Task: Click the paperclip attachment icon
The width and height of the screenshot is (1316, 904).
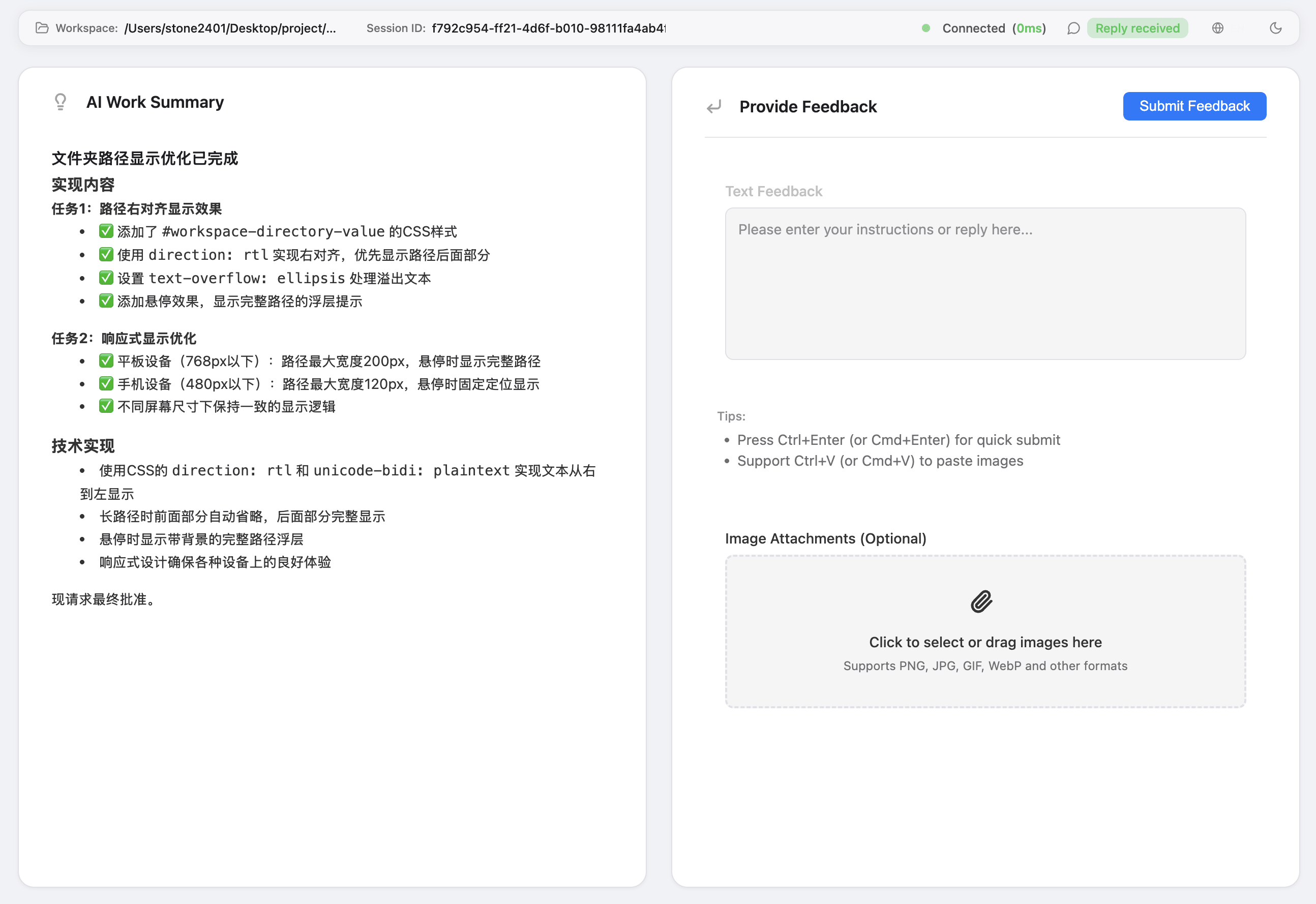Action: [981, 601]
